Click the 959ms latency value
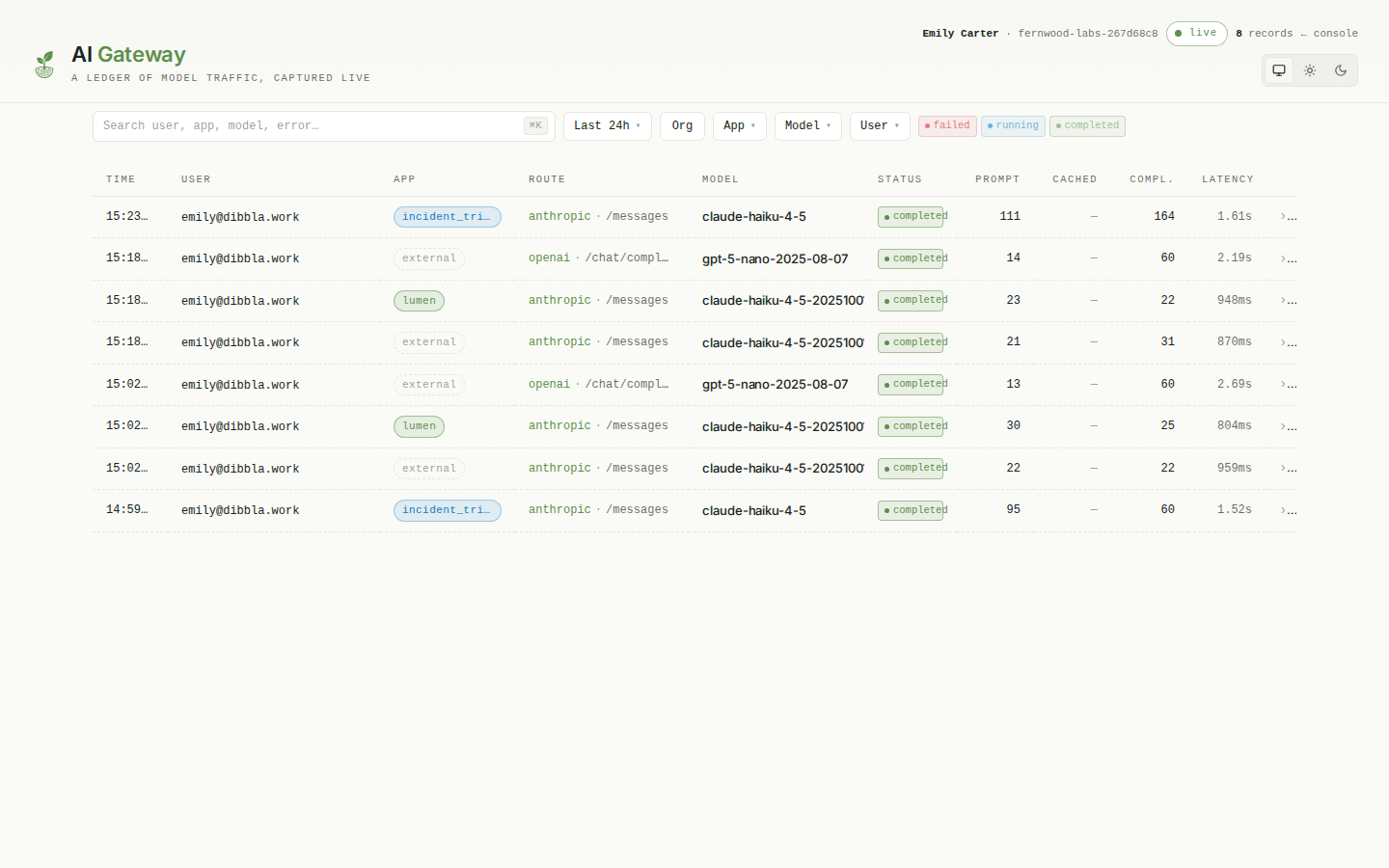Viewport: 1389px width, 868px height. 1235,469
